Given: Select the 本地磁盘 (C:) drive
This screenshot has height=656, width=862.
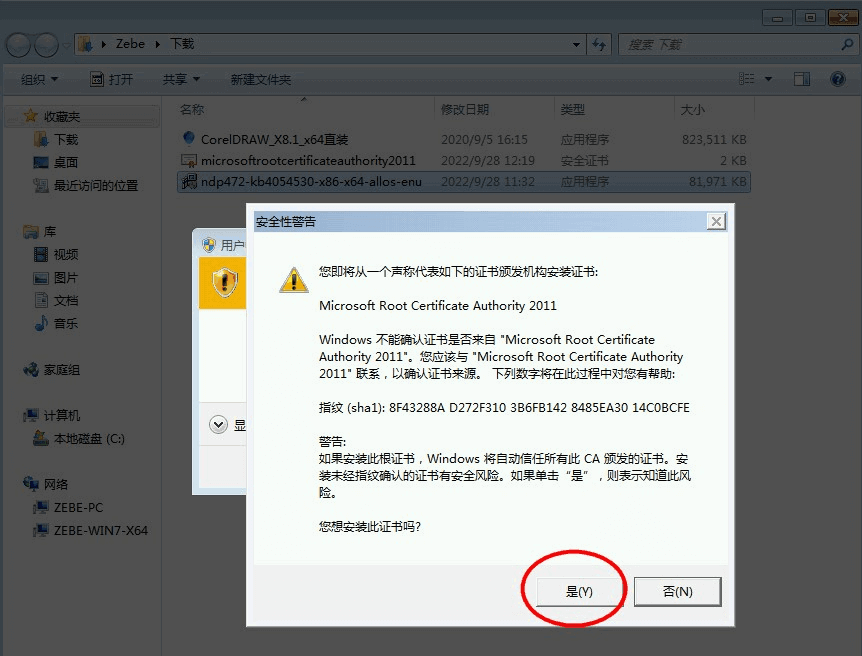Looking at the screenshot, I should tap(88, 438).
